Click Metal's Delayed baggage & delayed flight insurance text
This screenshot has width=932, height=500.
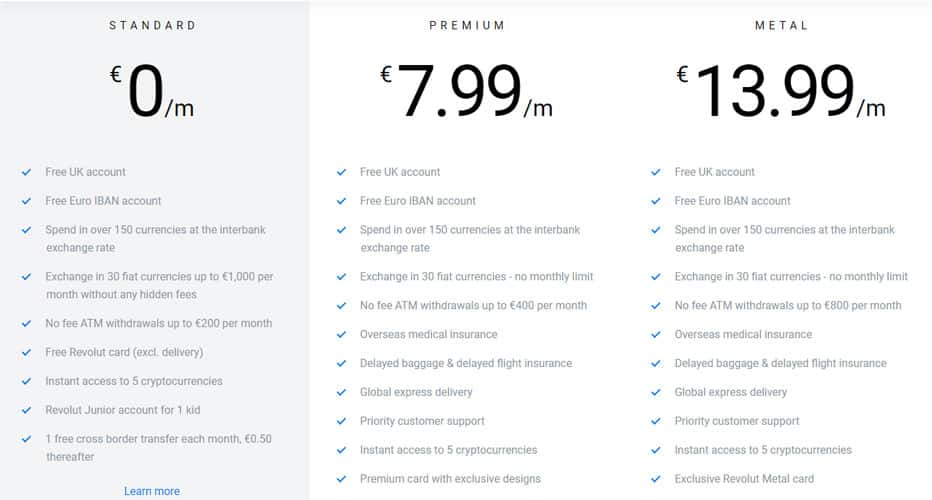pos(780,363)
